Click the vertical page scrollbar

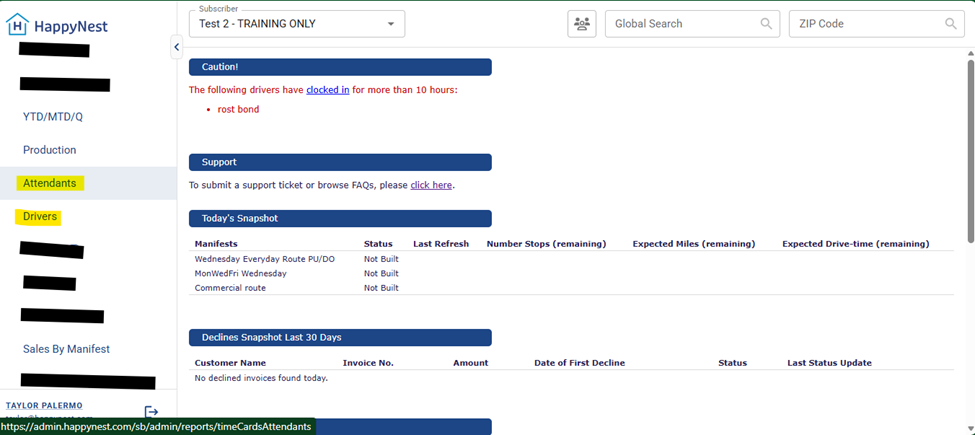[969, 150]
